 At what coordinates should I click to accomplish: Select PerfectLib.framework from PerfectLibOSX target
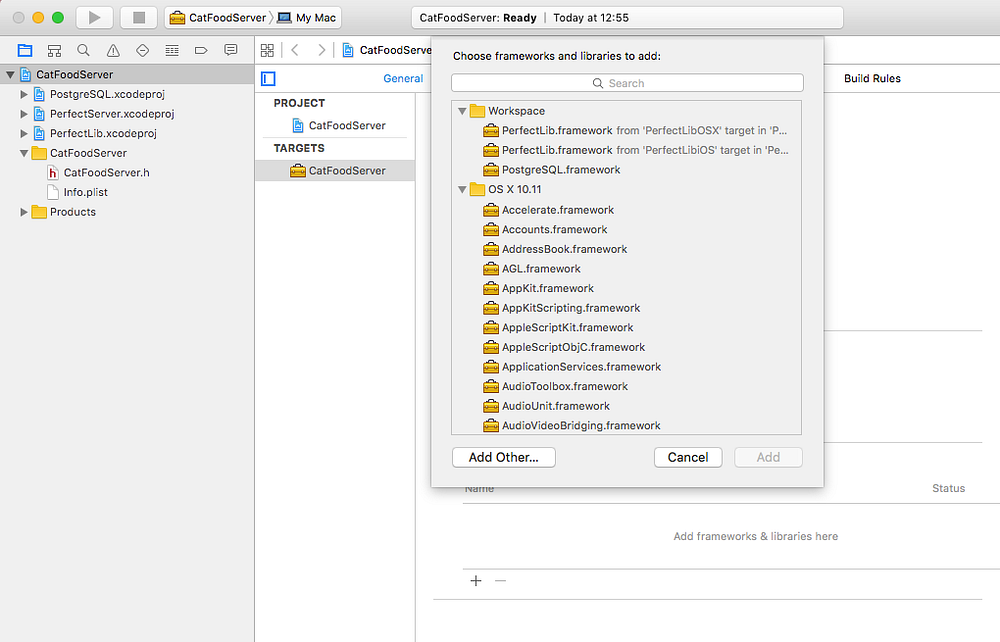coord(635,131)
